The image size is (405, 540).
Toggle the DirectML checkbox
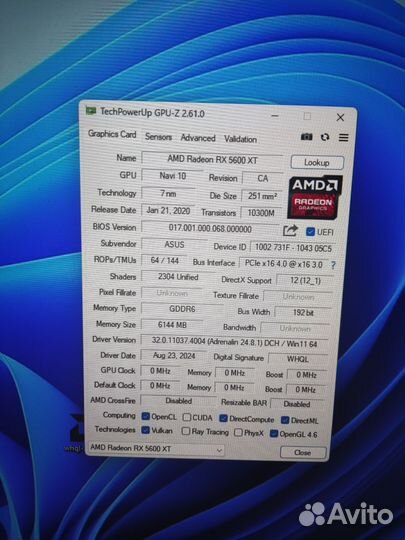284,420
